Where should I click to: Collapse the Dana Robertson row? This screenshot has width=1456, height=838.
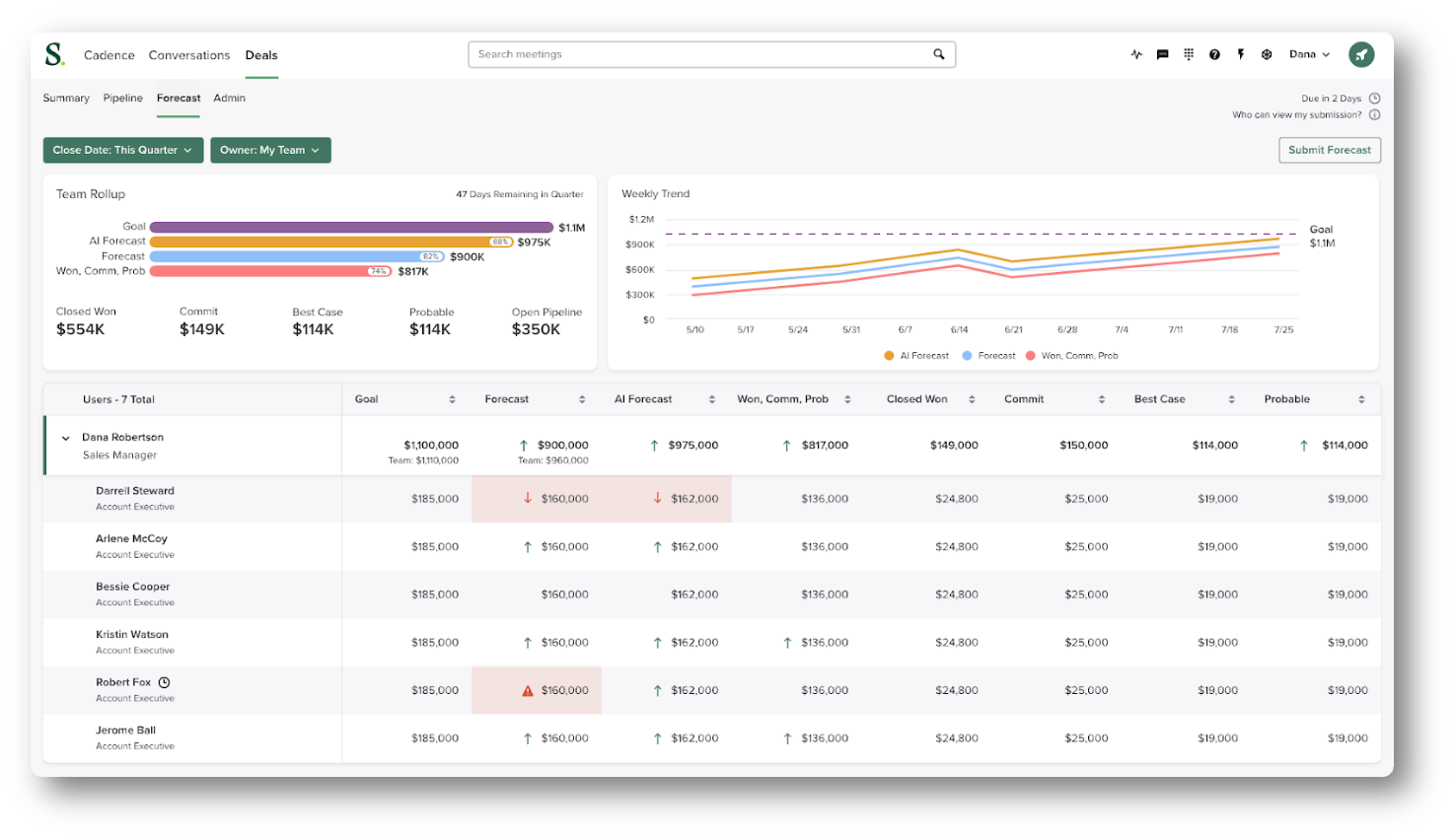(66, 439)
